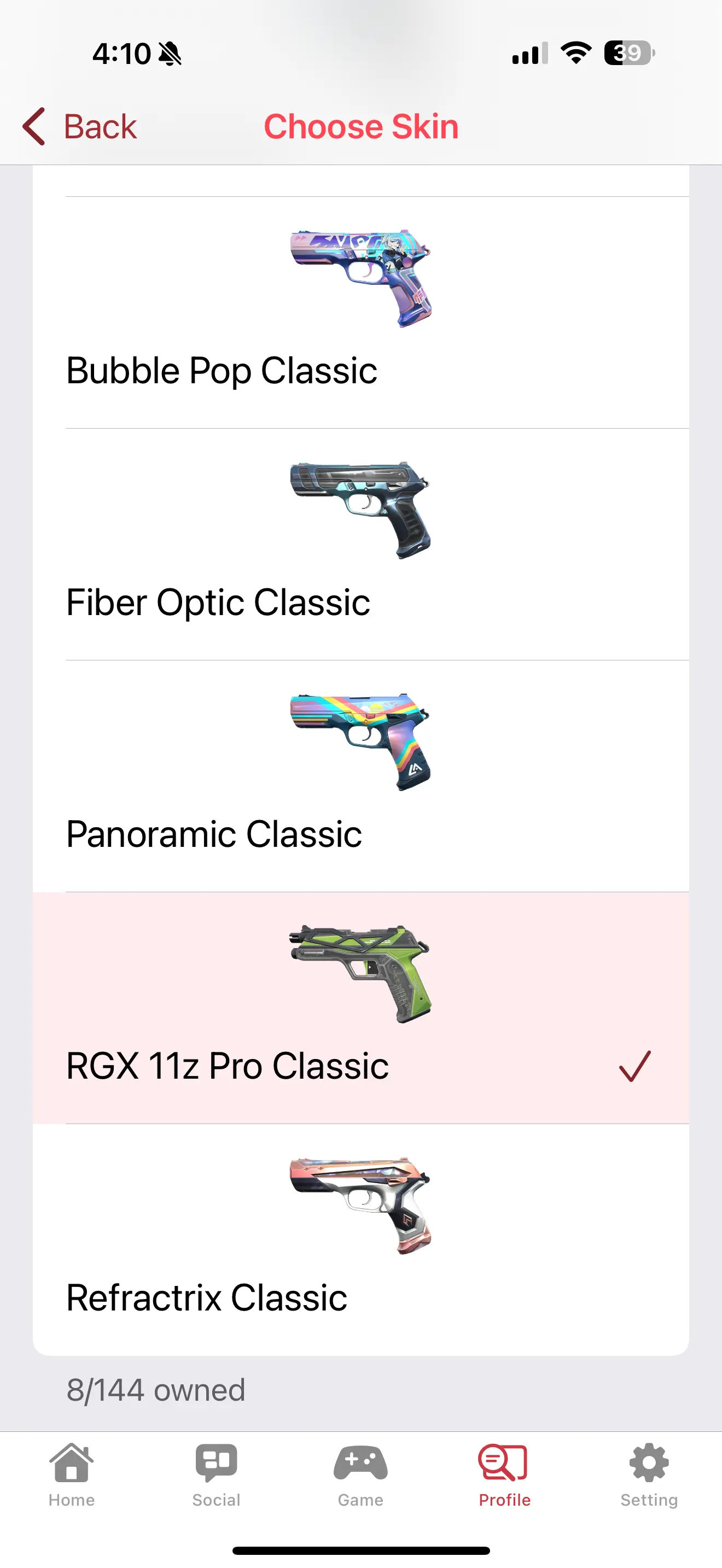Tap the Bubble Pop pistol thumbnail
The image size is (722, 1568).
pos(360,278)
